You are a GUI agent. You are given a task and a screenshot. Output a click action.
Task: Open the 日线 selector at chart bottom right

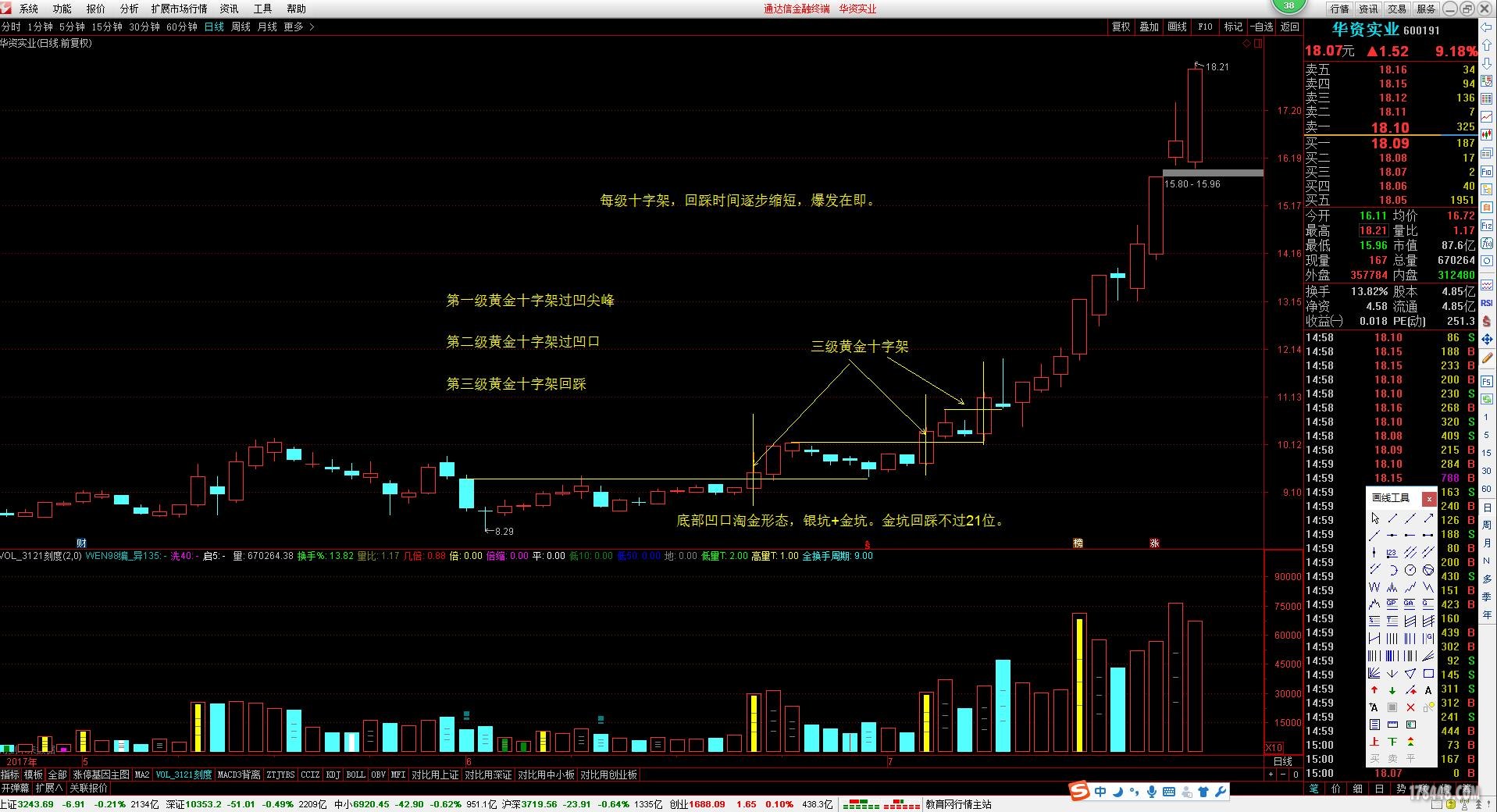1283,761
